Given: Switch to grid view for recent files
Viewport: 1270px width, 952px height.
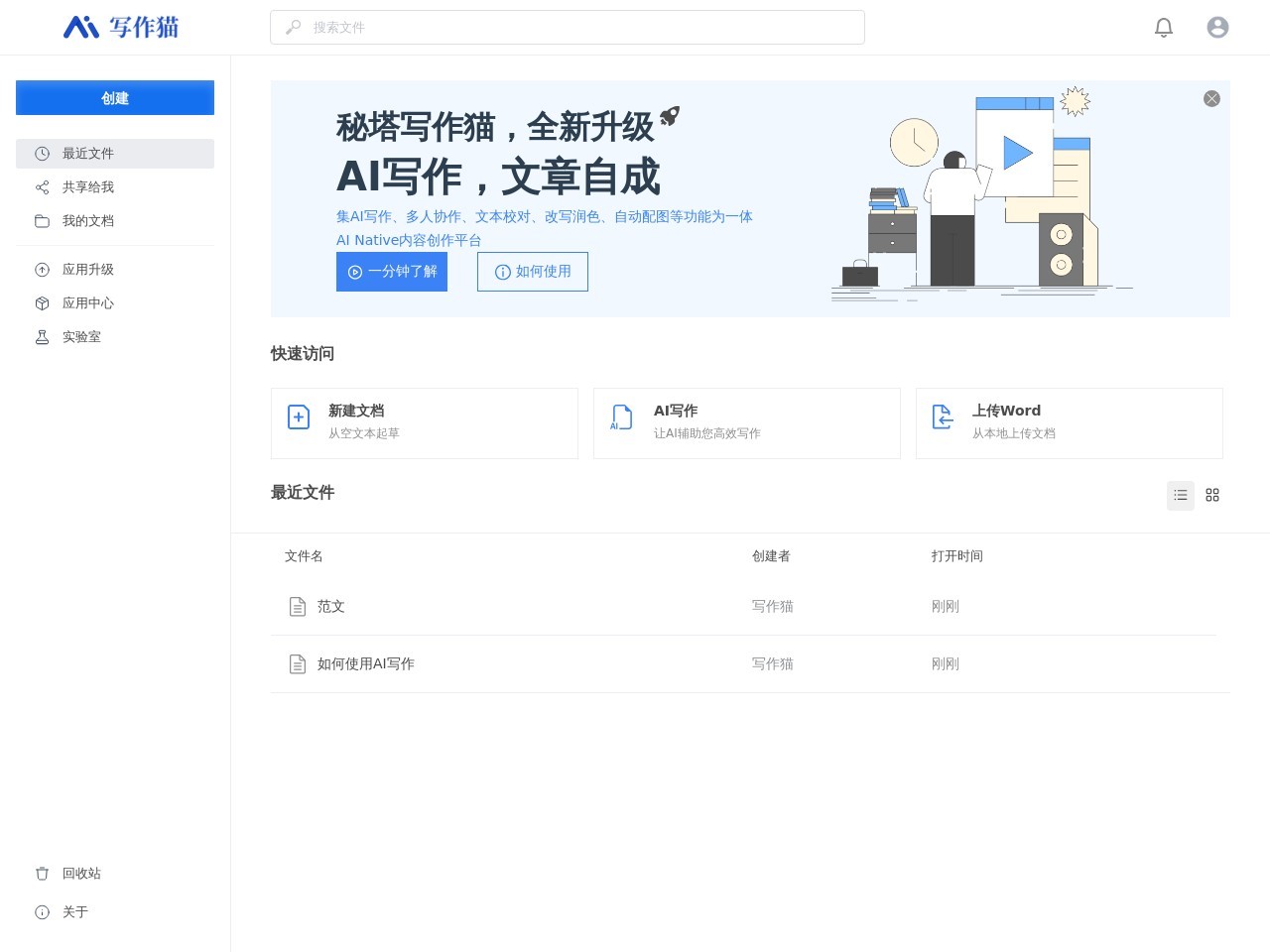Looking at the screenshot, I should pyautogui.click(x=1211, y=495).
